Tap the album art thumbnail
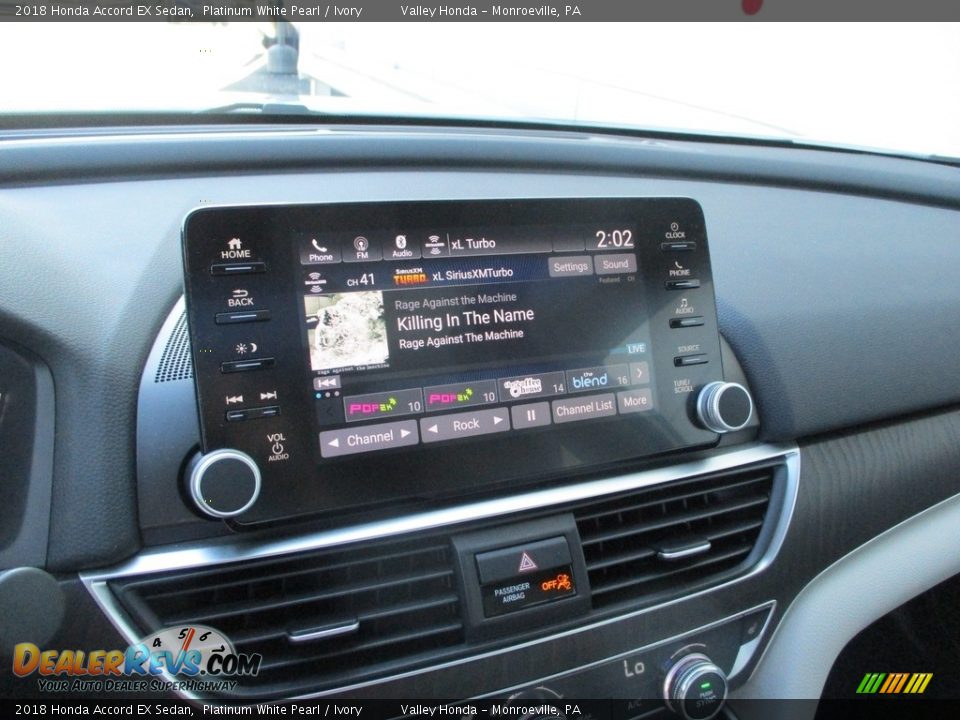This screenshot has height=720, width=960. (x=346, y=331)
